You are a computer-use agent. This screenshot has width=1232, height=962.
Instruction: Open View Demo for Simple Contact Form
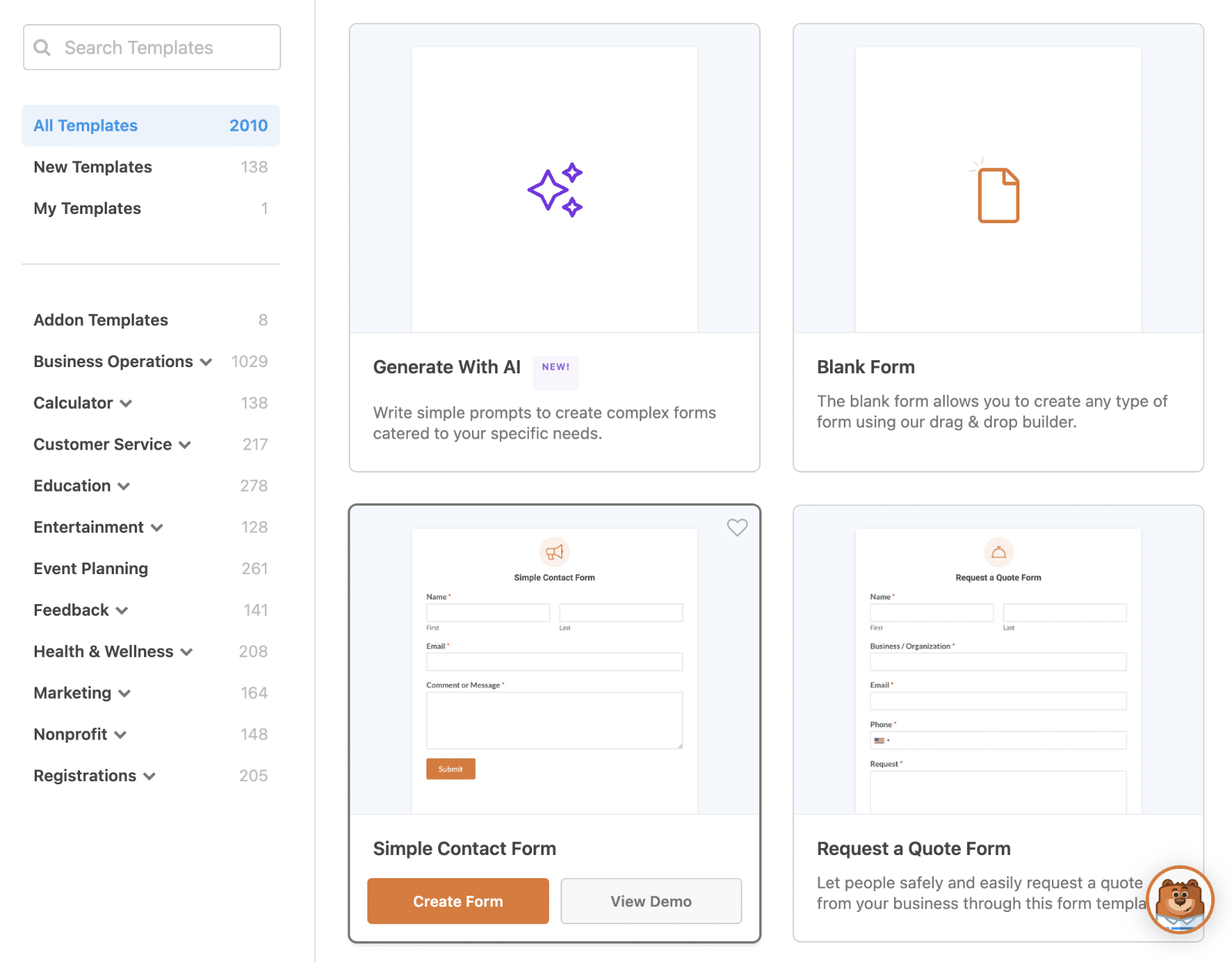[x=651, y=900]
